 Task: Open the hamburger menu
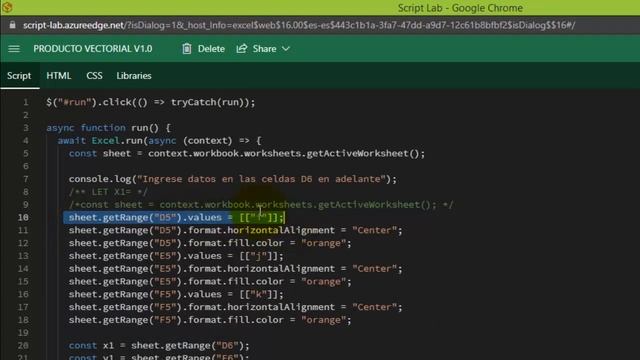pyautogui.click(x=14, y=49)
